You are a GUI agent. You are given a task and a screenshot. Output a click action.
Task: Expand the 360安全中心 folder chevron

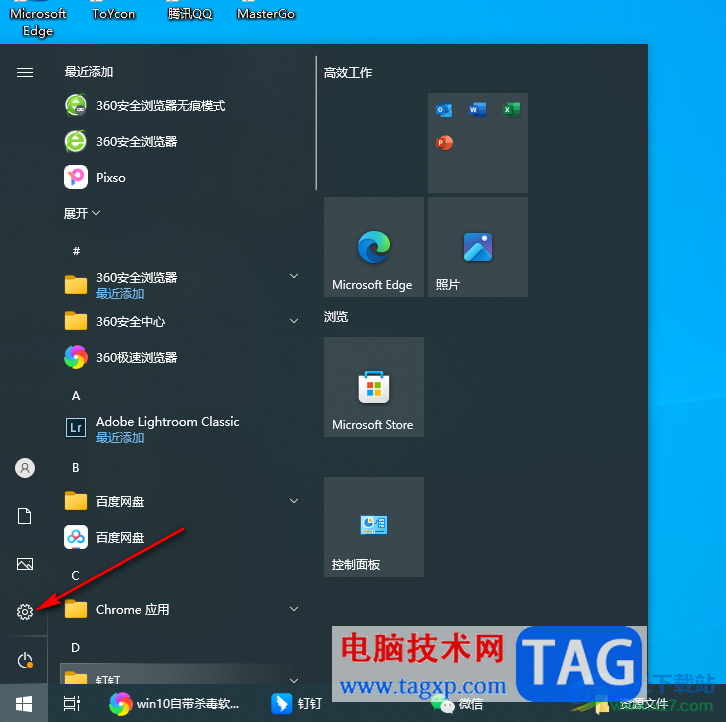click(x=294, y=321)
